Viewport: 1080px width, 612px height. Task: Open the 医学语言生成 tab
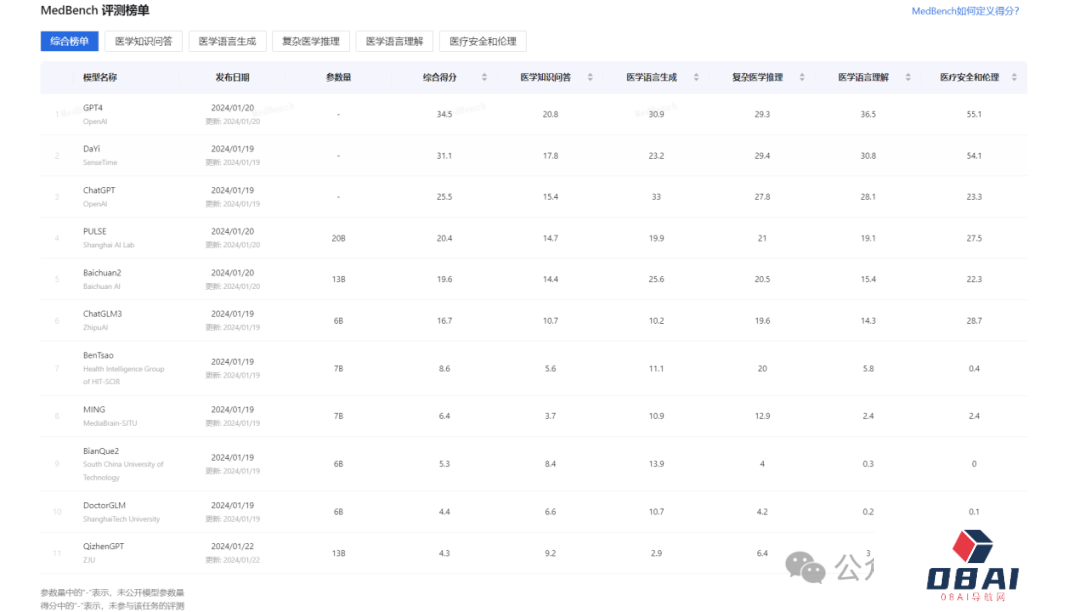click(x=227, y=41)
